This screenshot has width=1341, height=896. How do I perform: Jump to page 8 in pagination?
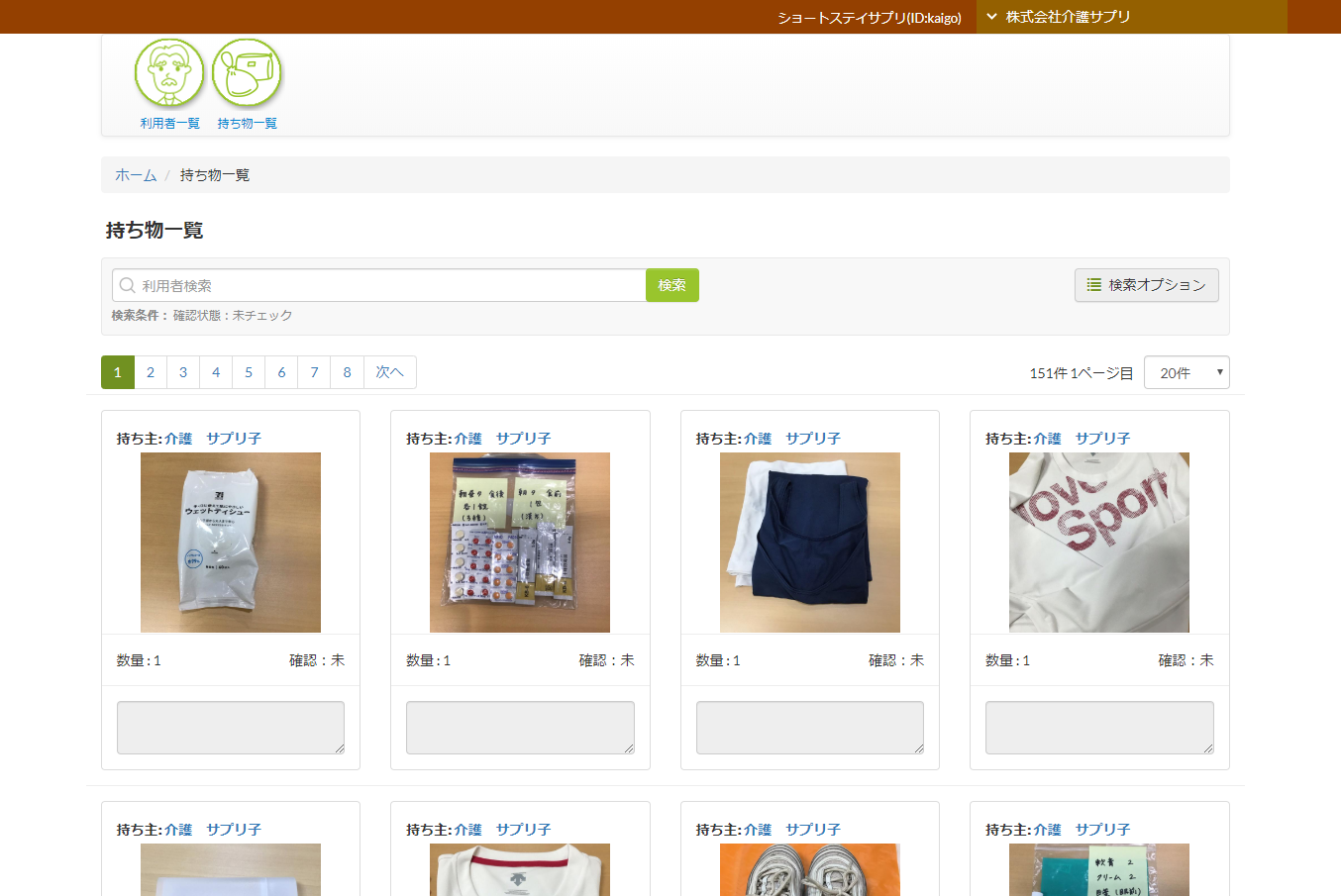[x=347, y=372]
